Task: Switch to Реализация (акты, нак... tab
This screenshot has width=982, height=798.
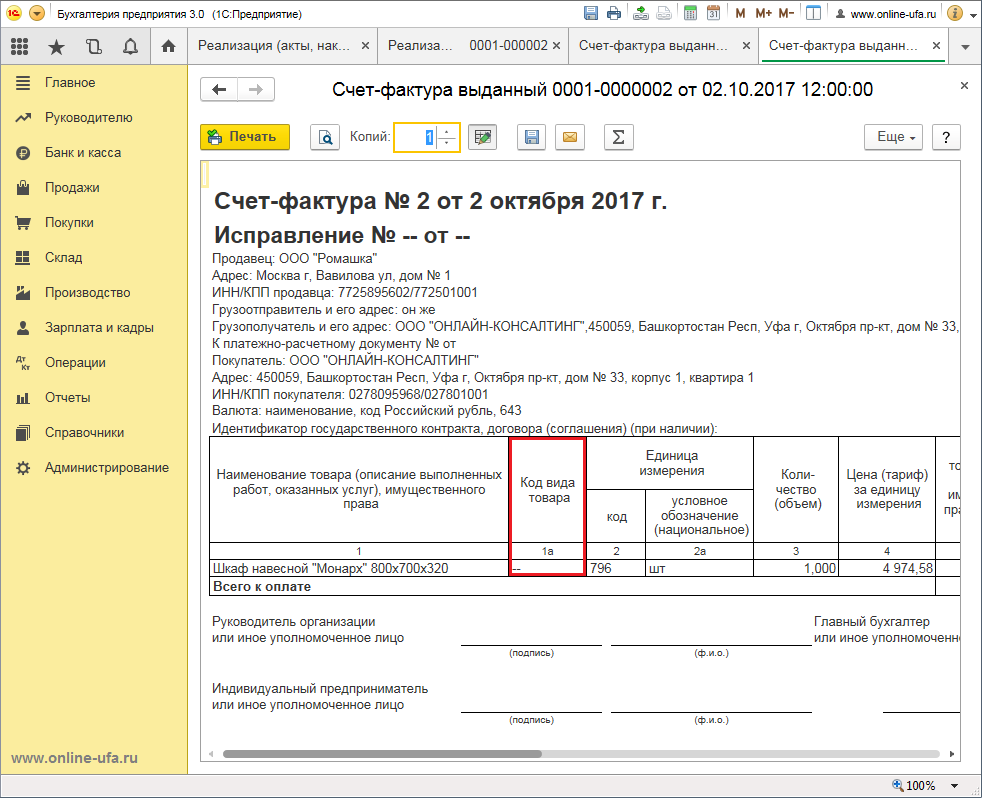Action: 274,46
